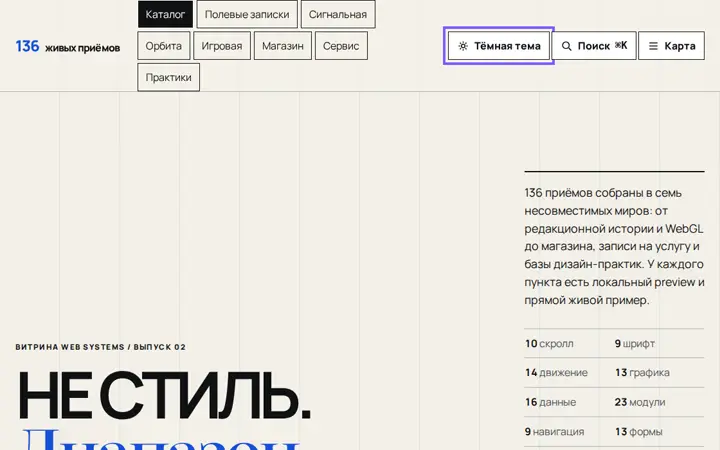Select the Каталог tab

[165, 14]
